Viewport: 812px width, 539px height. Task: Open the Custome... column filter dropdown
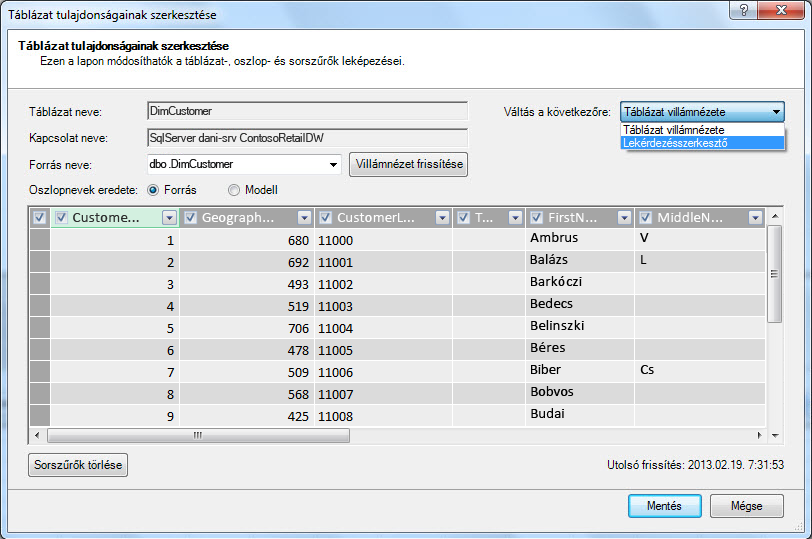pos(169,218)
